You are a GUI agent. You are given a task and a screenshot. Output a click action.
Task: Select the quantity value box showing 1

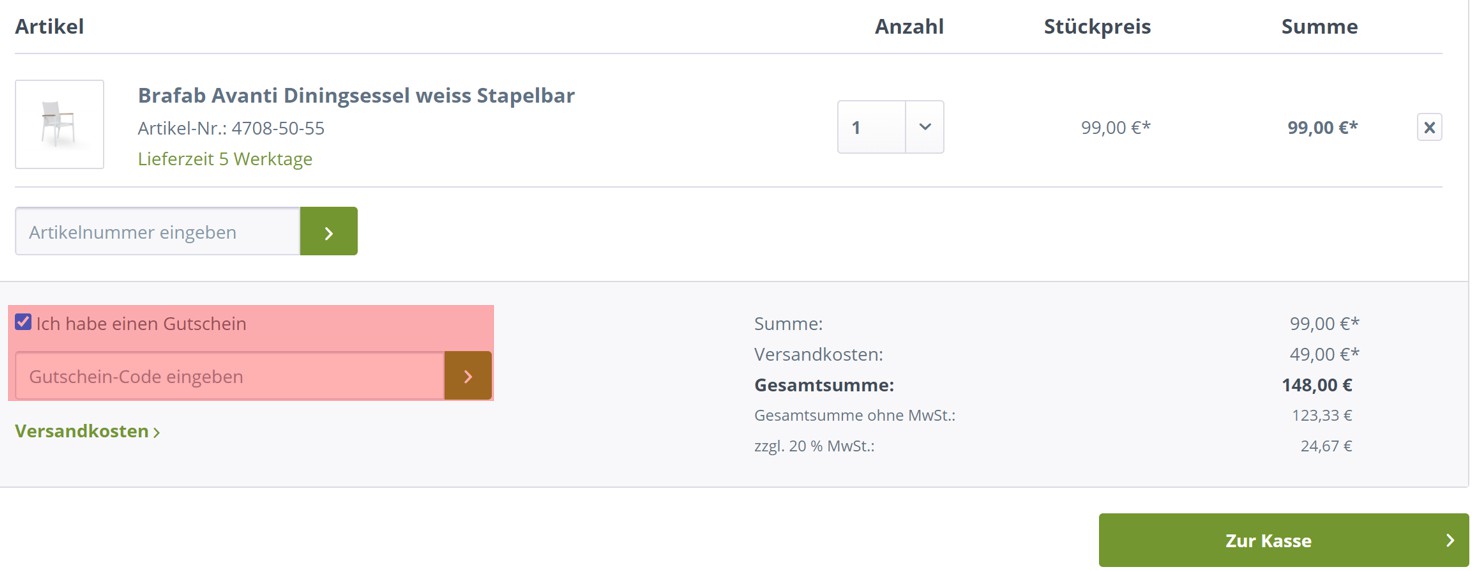click(x=872, y=127)
